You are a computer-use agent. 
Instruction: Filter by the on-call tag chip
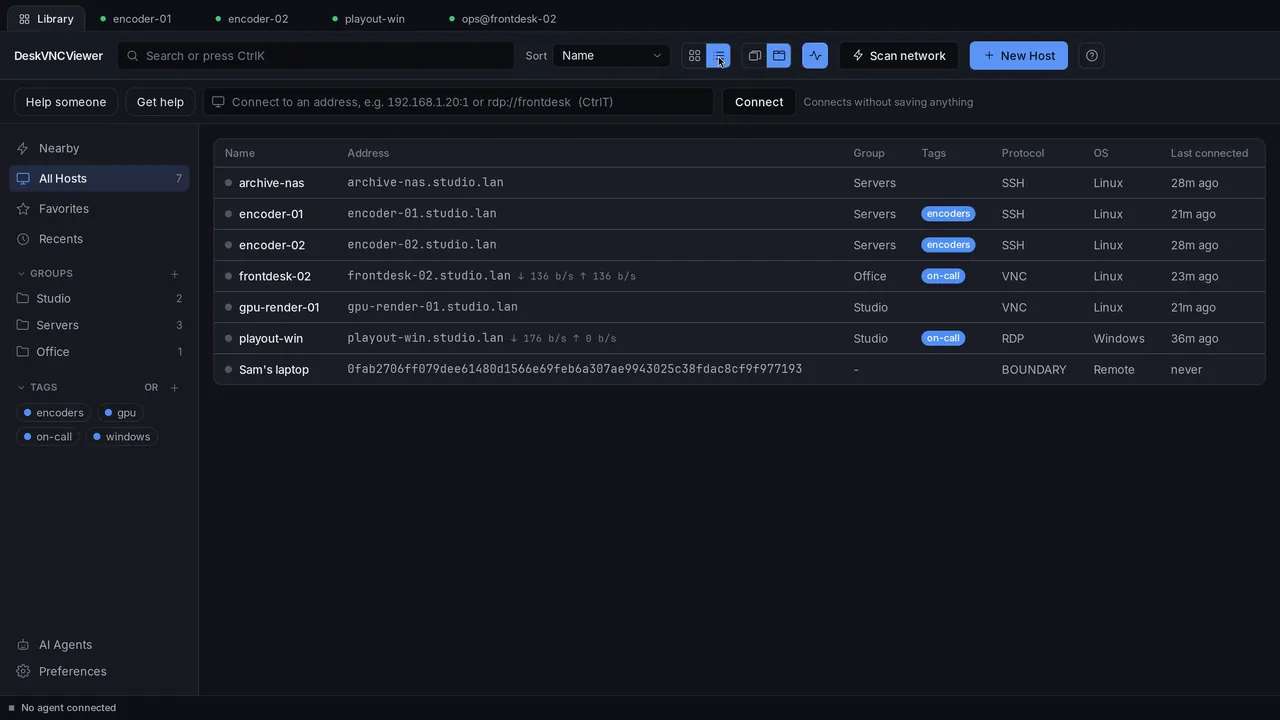tap(48, 437)
